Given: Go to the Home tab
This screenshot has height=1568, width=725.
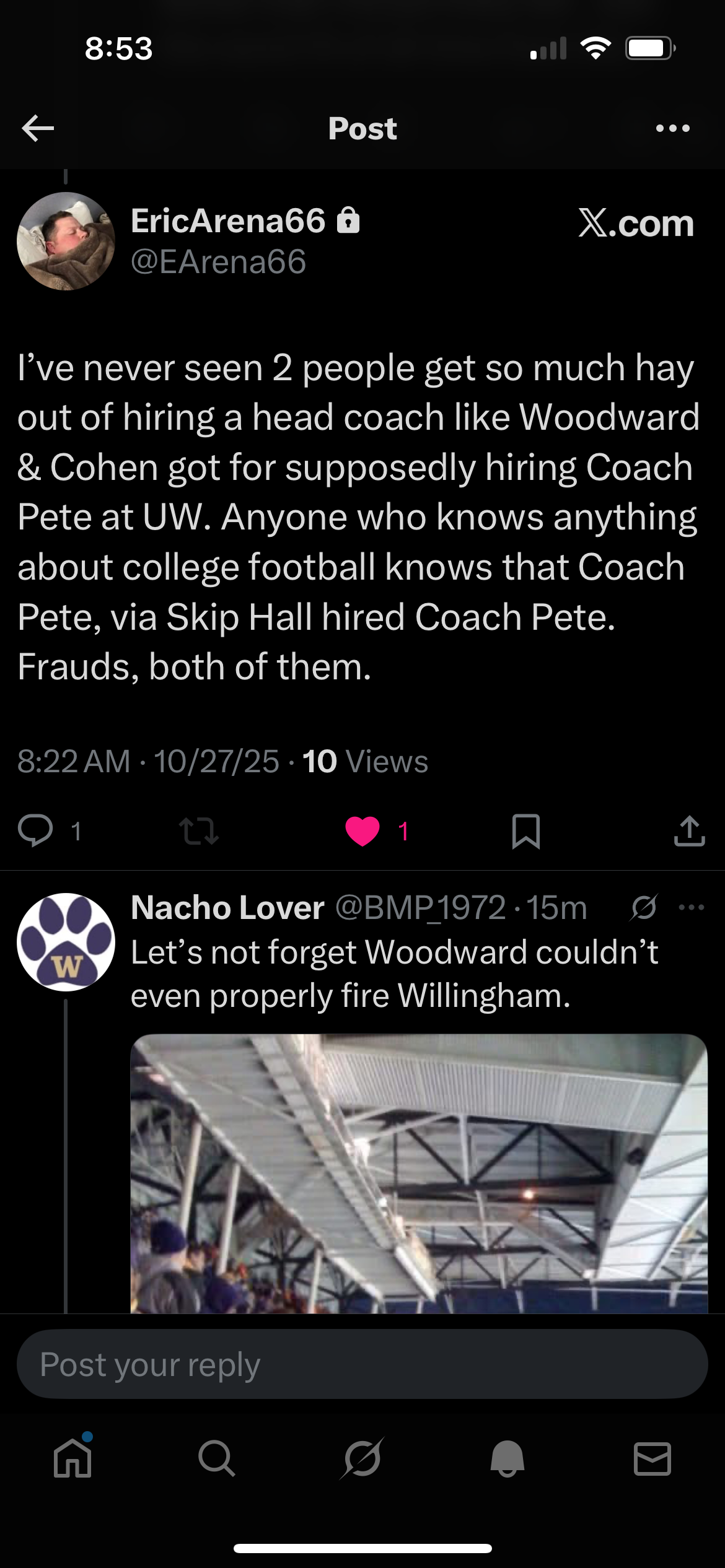Looking at the screenshot, I should tap(72, 1458).
